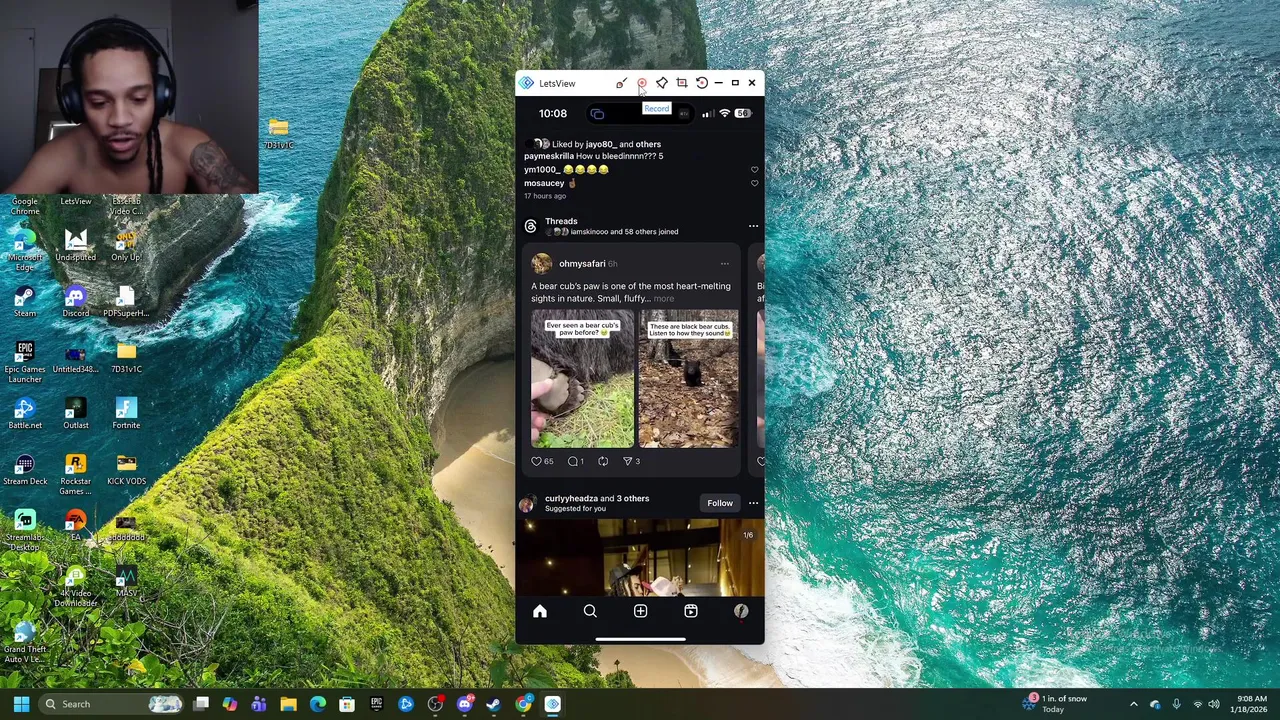Image resolution: width=1280 pixels, height=720 pixels.
Task: Open Rockstar Games desktop shortcut
Action: pyautogui.click(x=75, y=474)
